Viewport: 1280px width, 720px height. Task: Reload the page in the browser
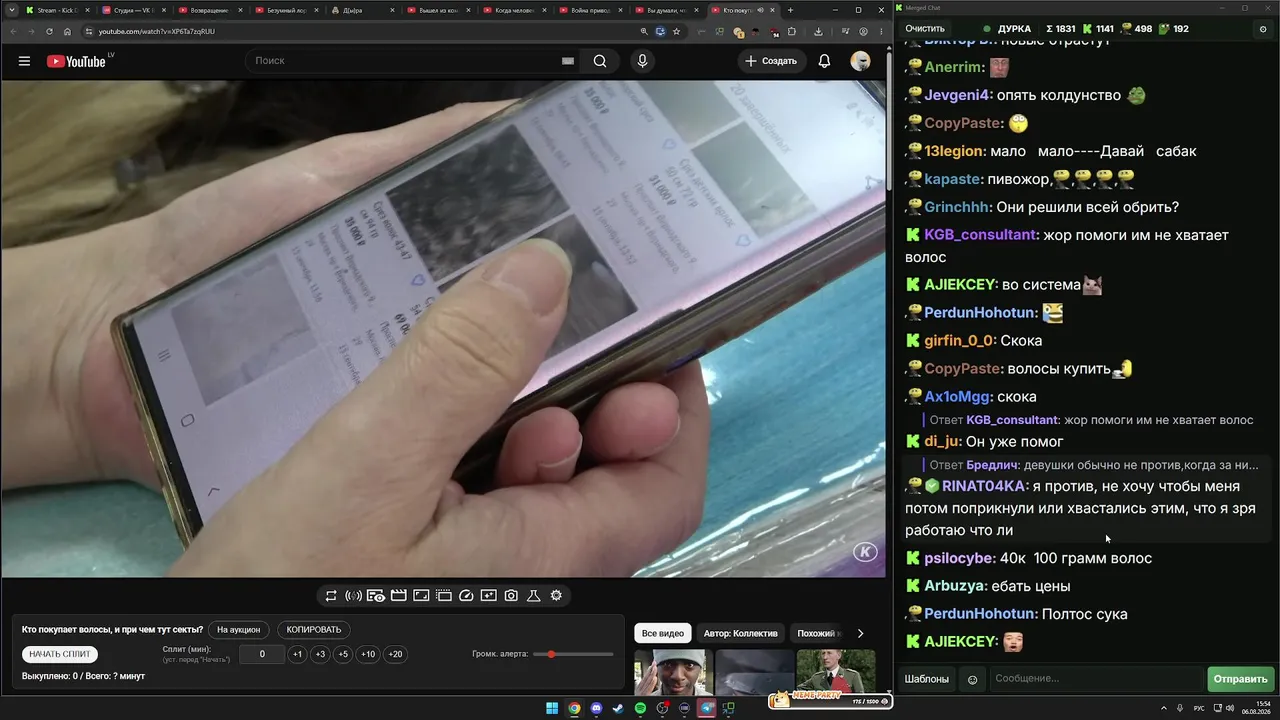pyautogui.click(x=49, y=31)
